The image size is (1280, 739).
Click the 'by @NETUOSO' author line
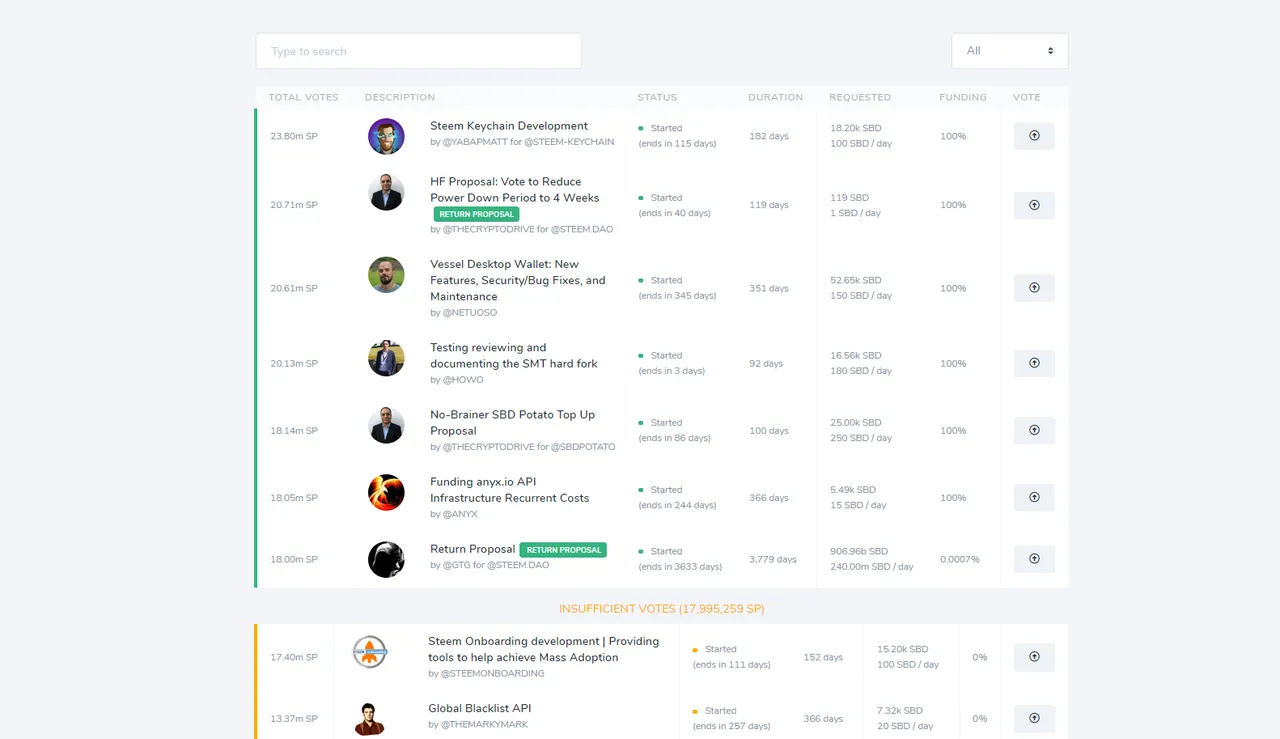pos(463,312)
